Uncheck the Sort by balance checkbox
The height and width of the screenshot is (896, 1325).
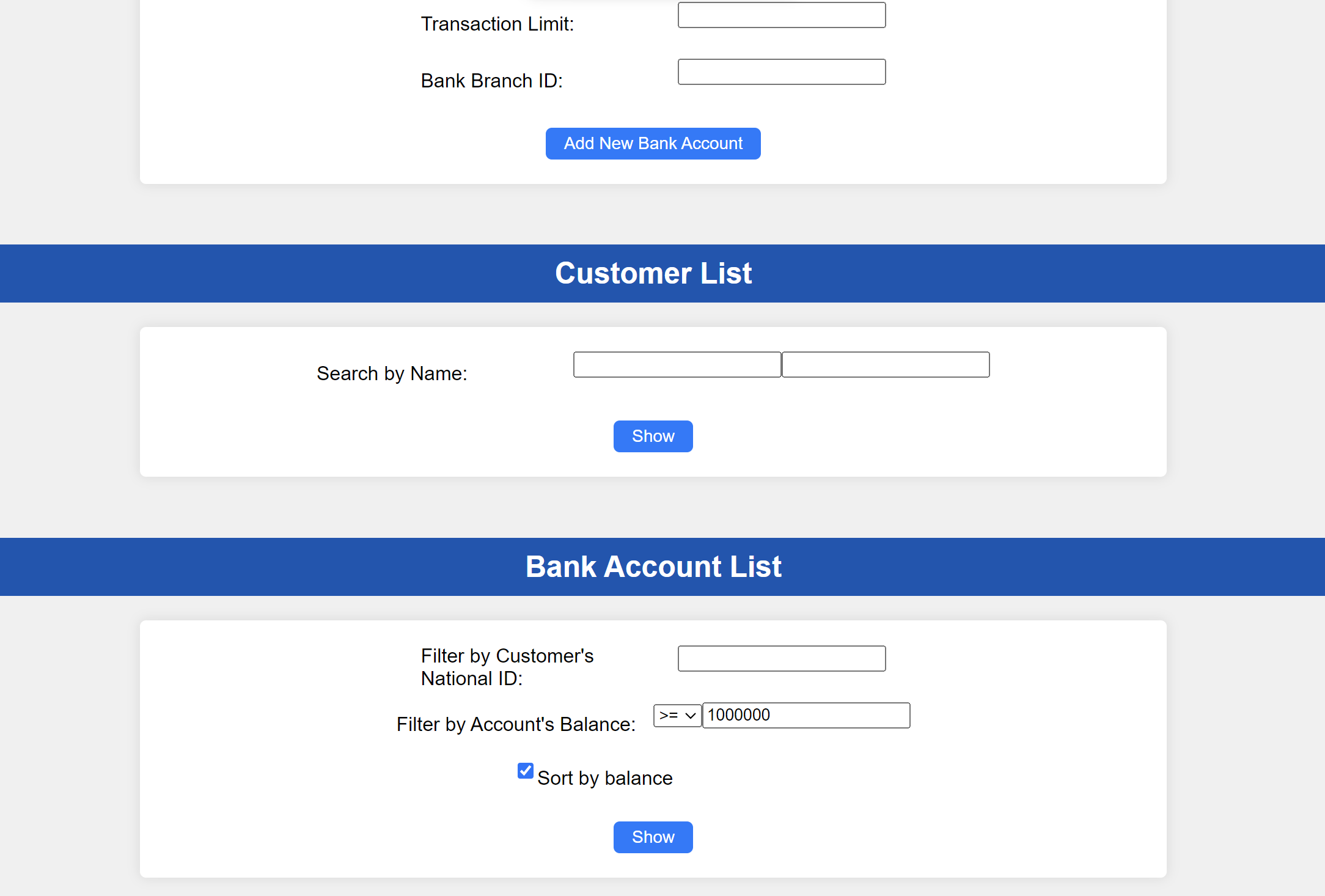tap(526, 771)
